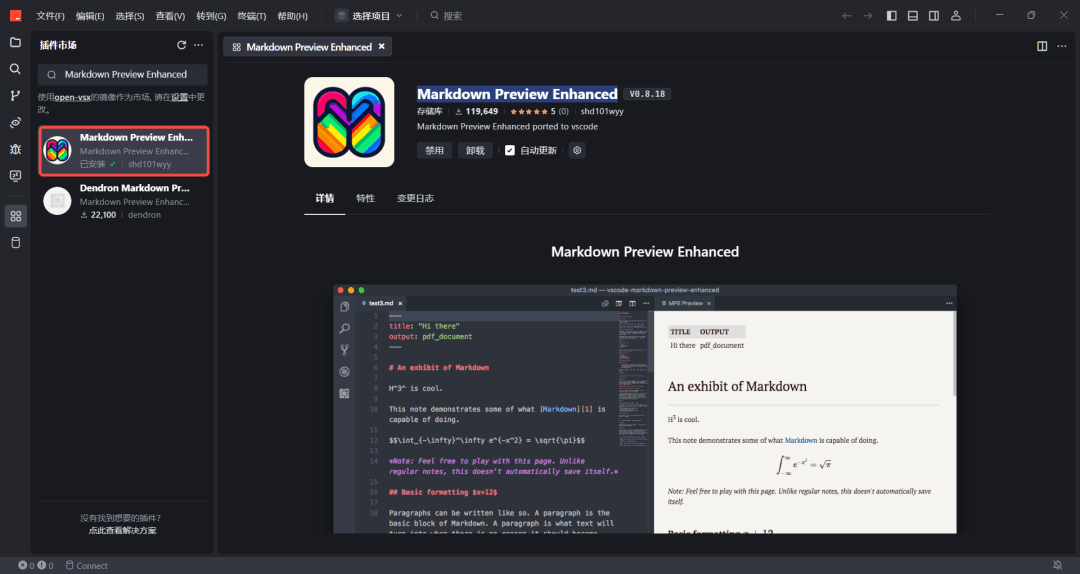Open the 查看(V) menu
The height and width of the screenshot is (574, 1080).
(x=170, y=16)
